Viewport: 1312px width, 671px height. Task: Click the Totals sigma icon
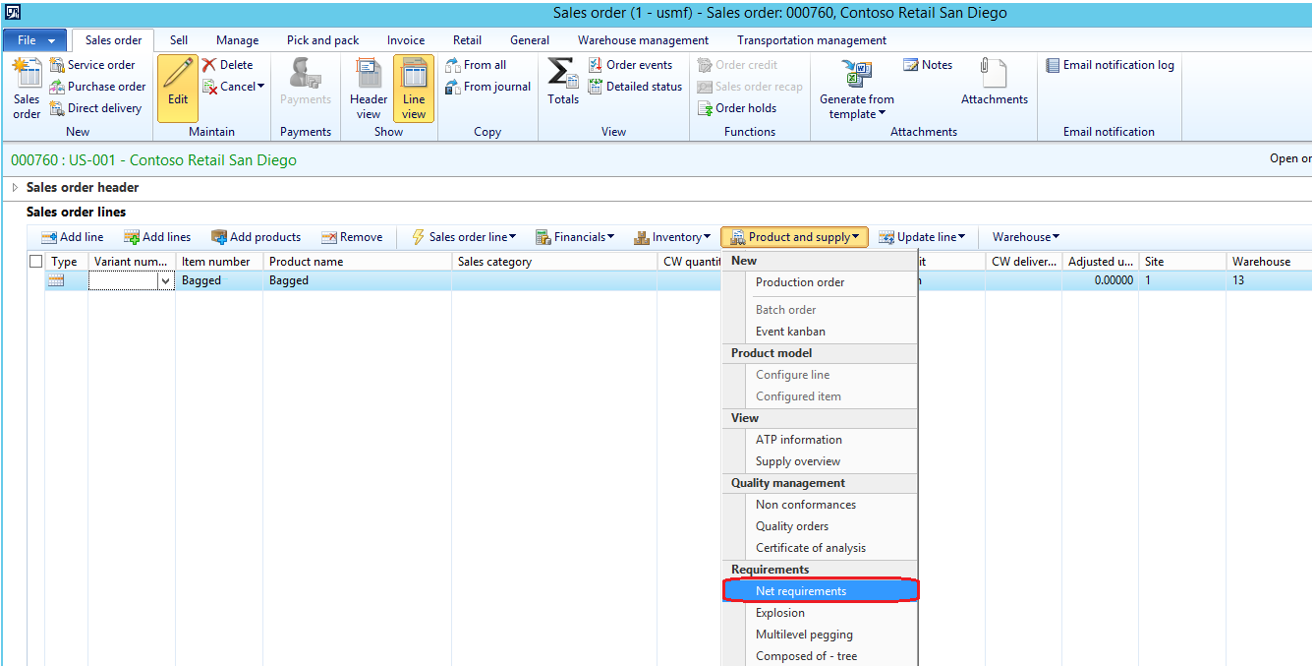pyautogui.click(x=561, y=87)
